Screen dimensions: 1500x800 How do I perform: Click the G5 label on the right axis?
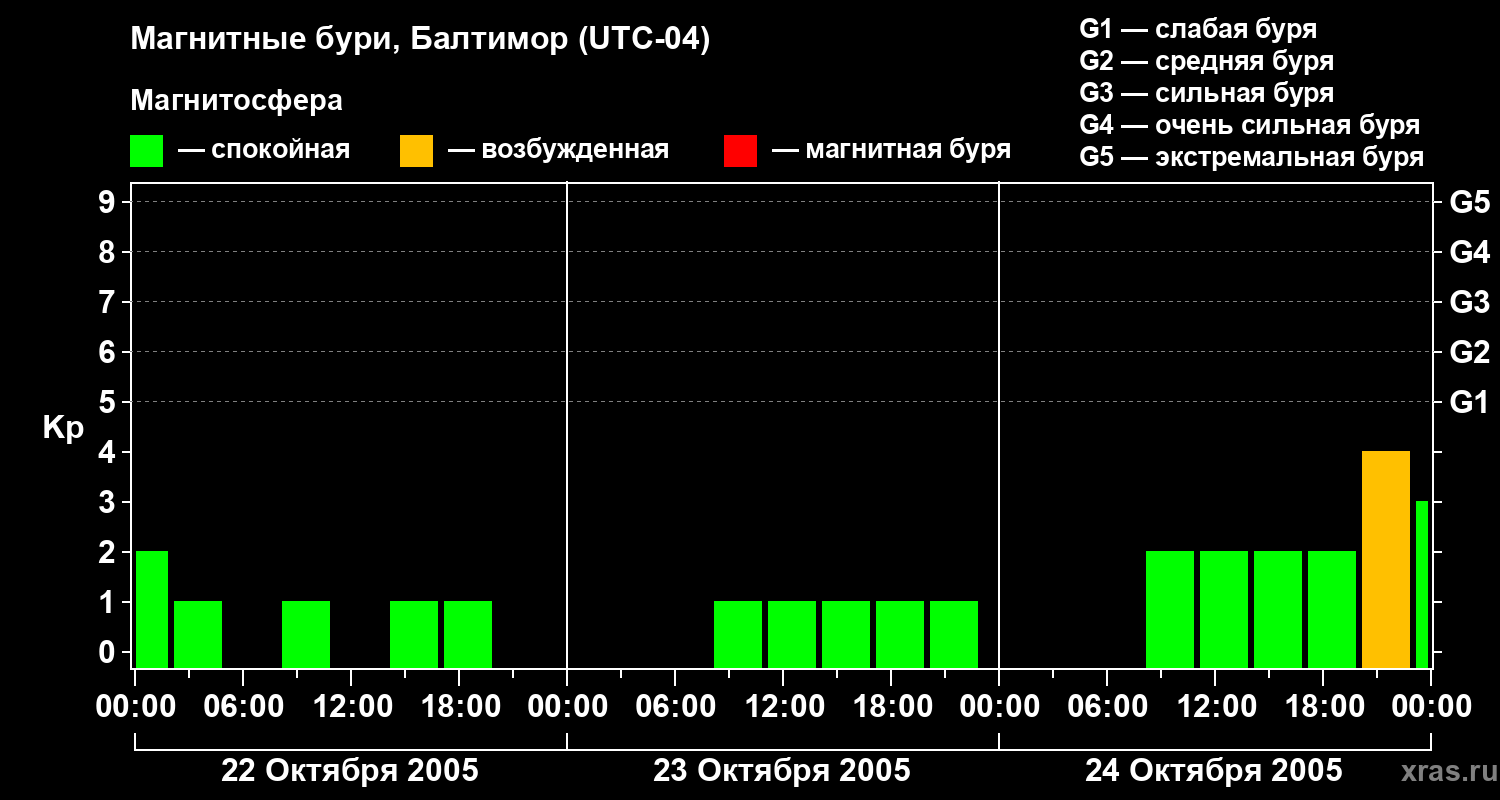(x=1469, y=202)
